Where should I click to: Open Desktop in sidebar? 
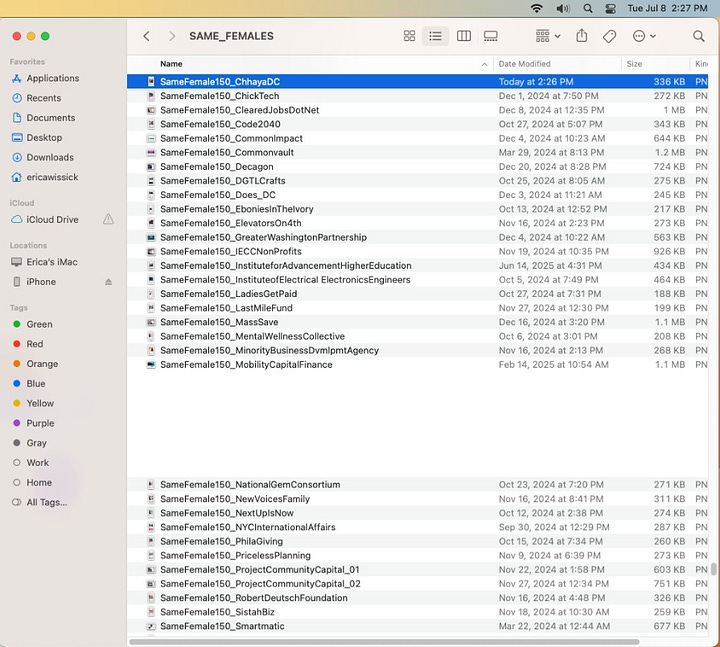(44, 137)
